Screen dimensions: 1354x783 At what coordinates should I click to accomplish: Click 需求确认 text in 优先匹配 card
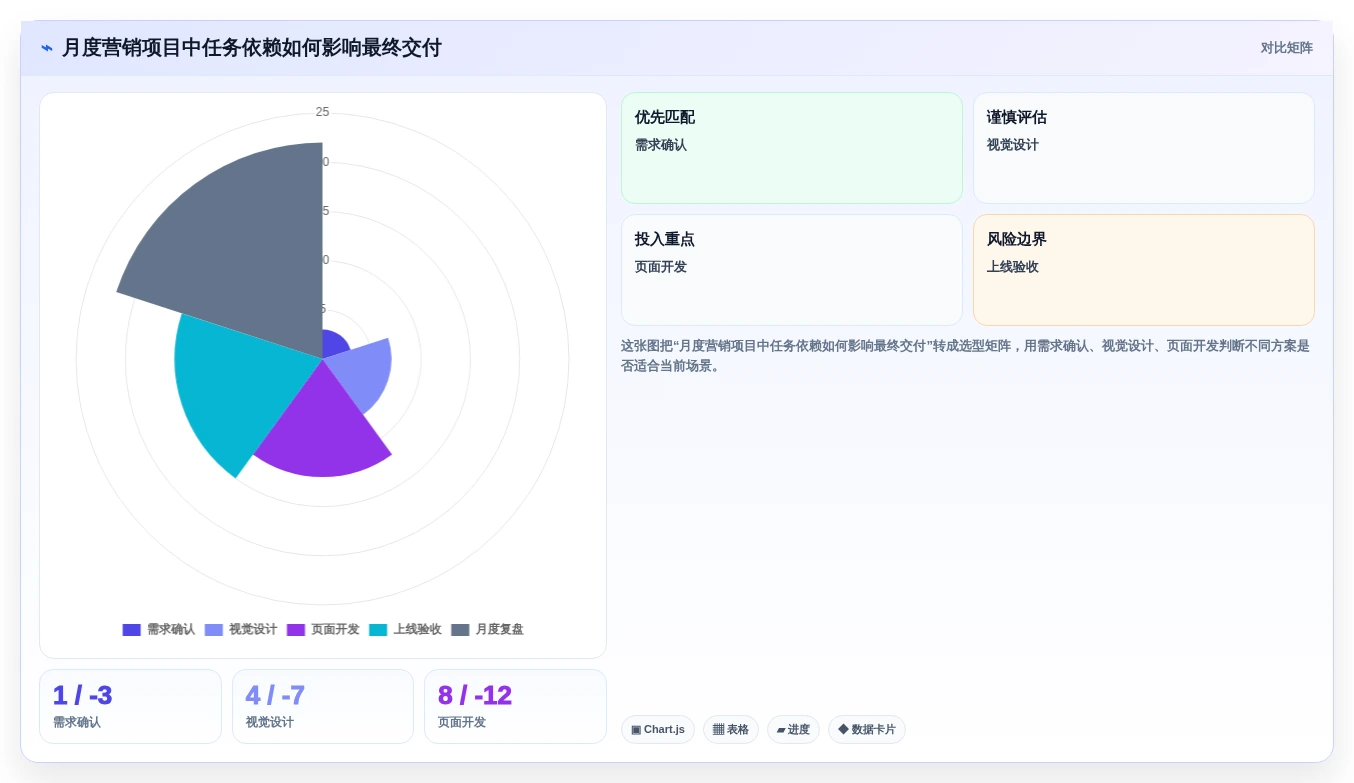point(661,145)
